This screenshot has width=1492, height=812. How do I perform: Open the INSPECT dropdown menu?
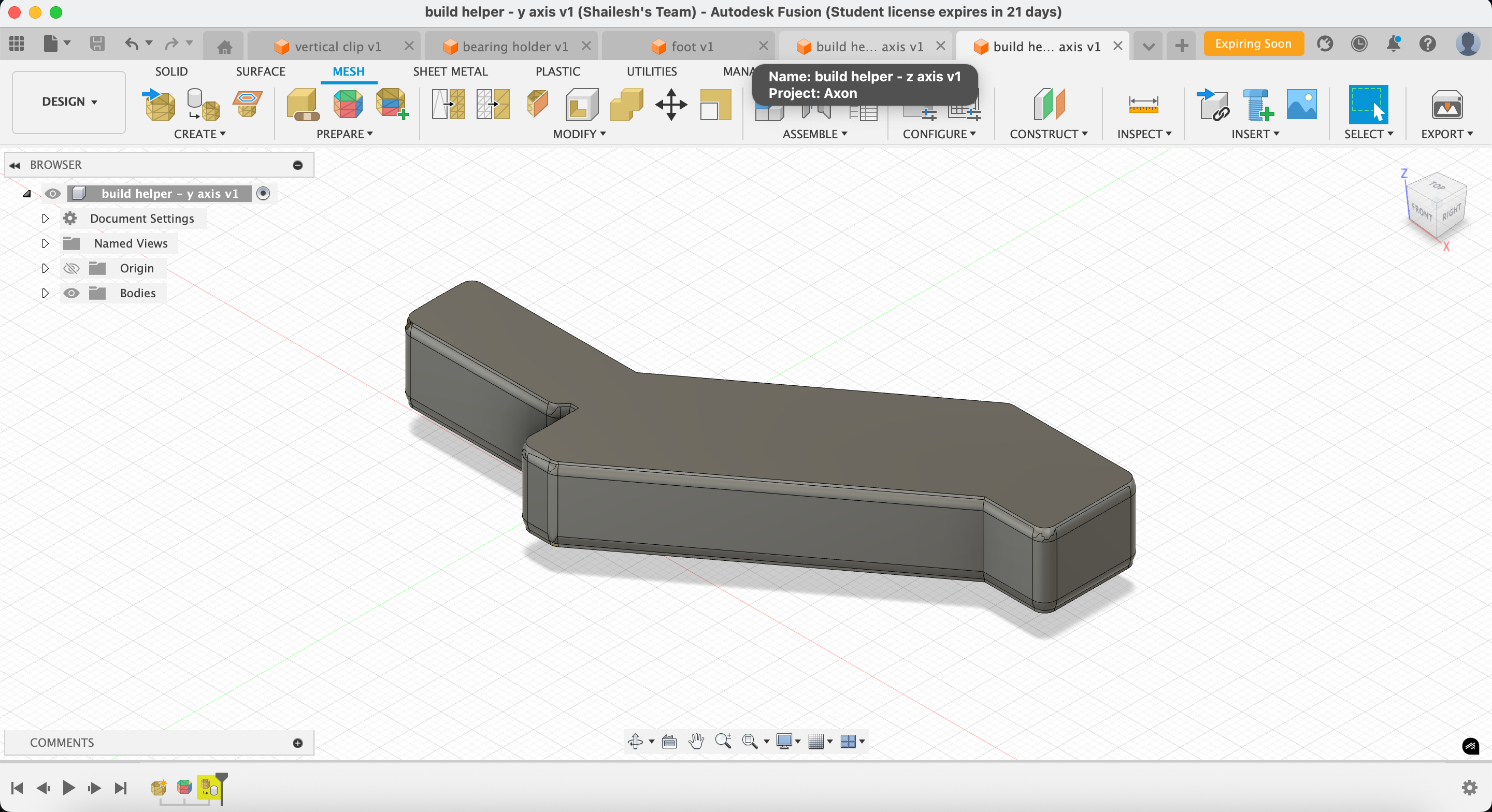click(1144, 134)
